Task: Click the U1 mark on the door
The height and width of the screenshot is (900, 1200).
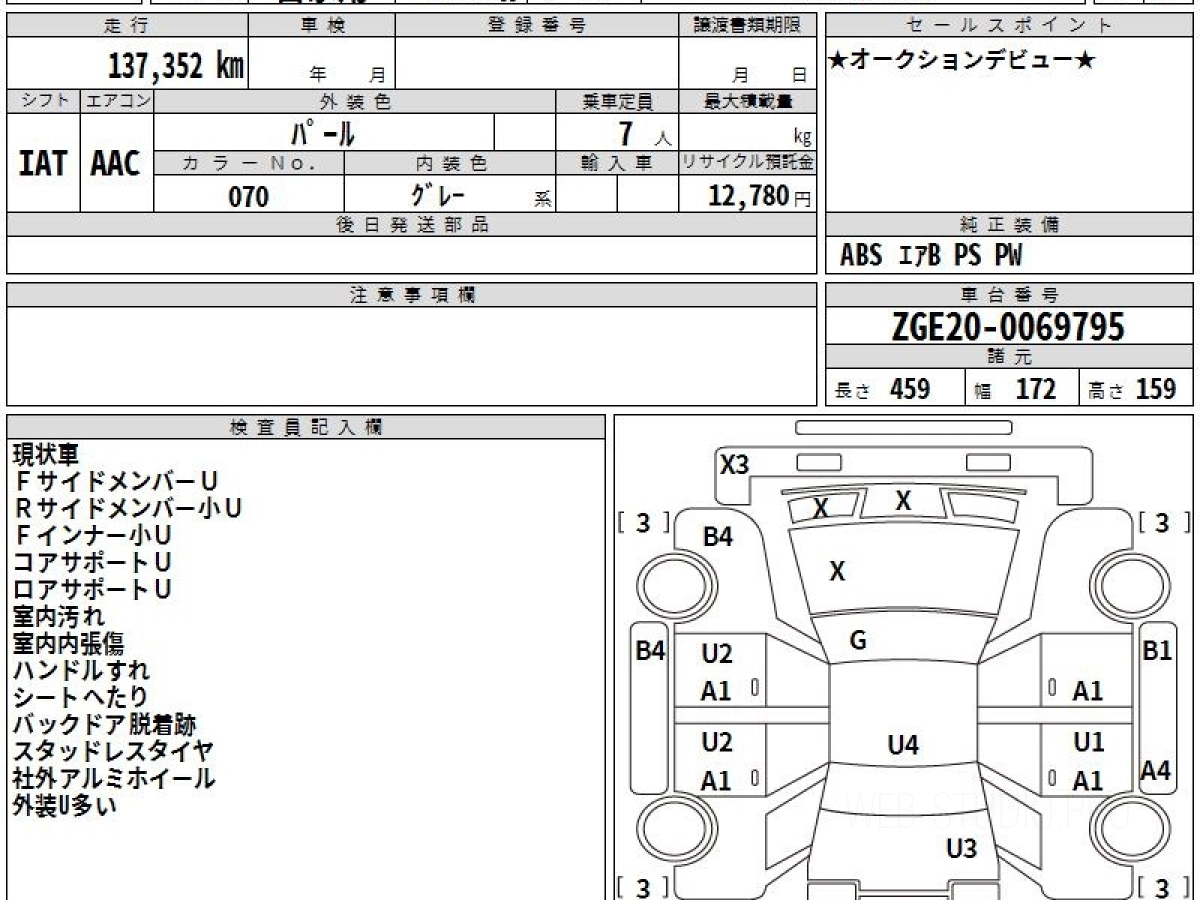Action: tap(1089, 742)
